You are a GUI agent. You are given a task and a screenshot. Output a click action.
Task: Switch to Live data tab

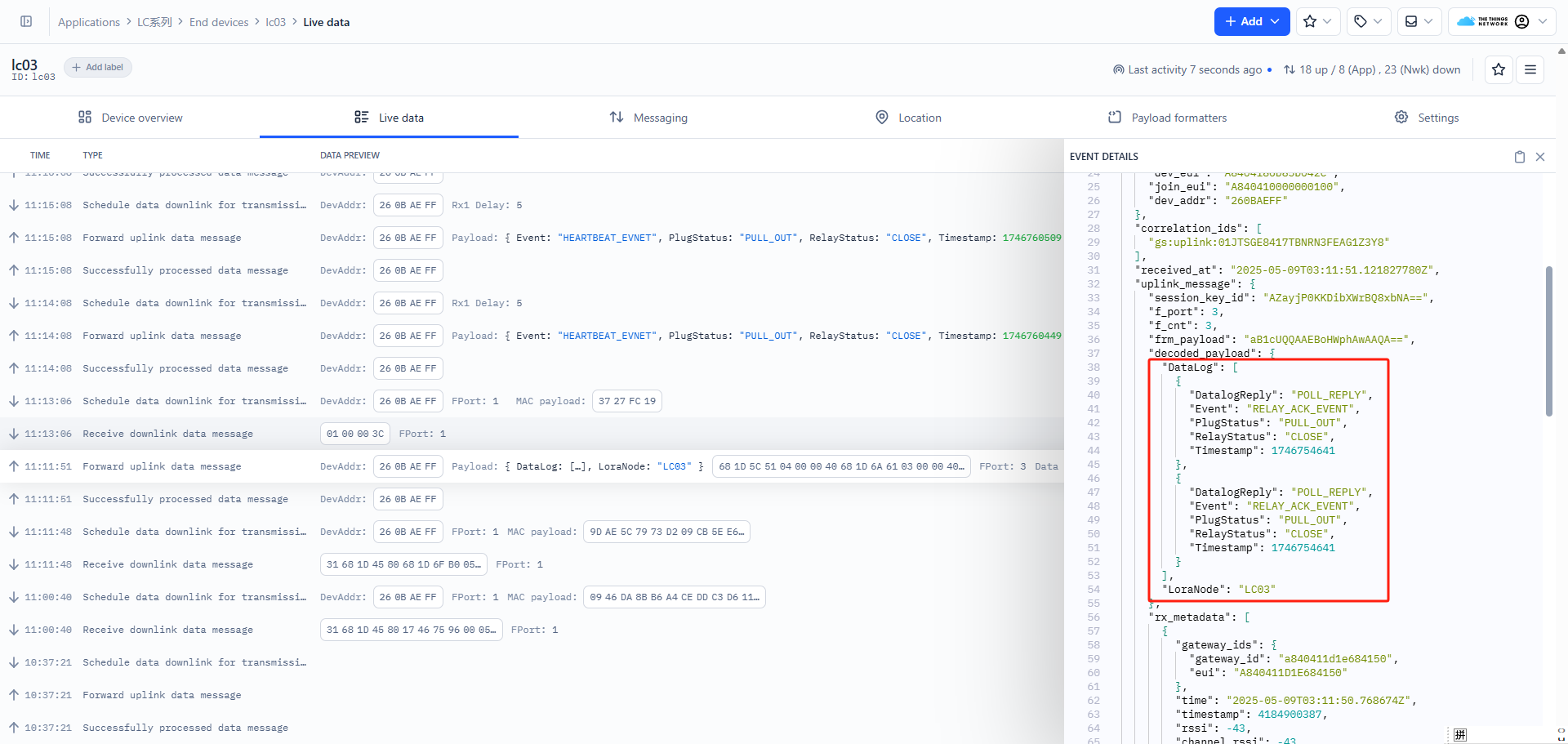coord(390,118)
